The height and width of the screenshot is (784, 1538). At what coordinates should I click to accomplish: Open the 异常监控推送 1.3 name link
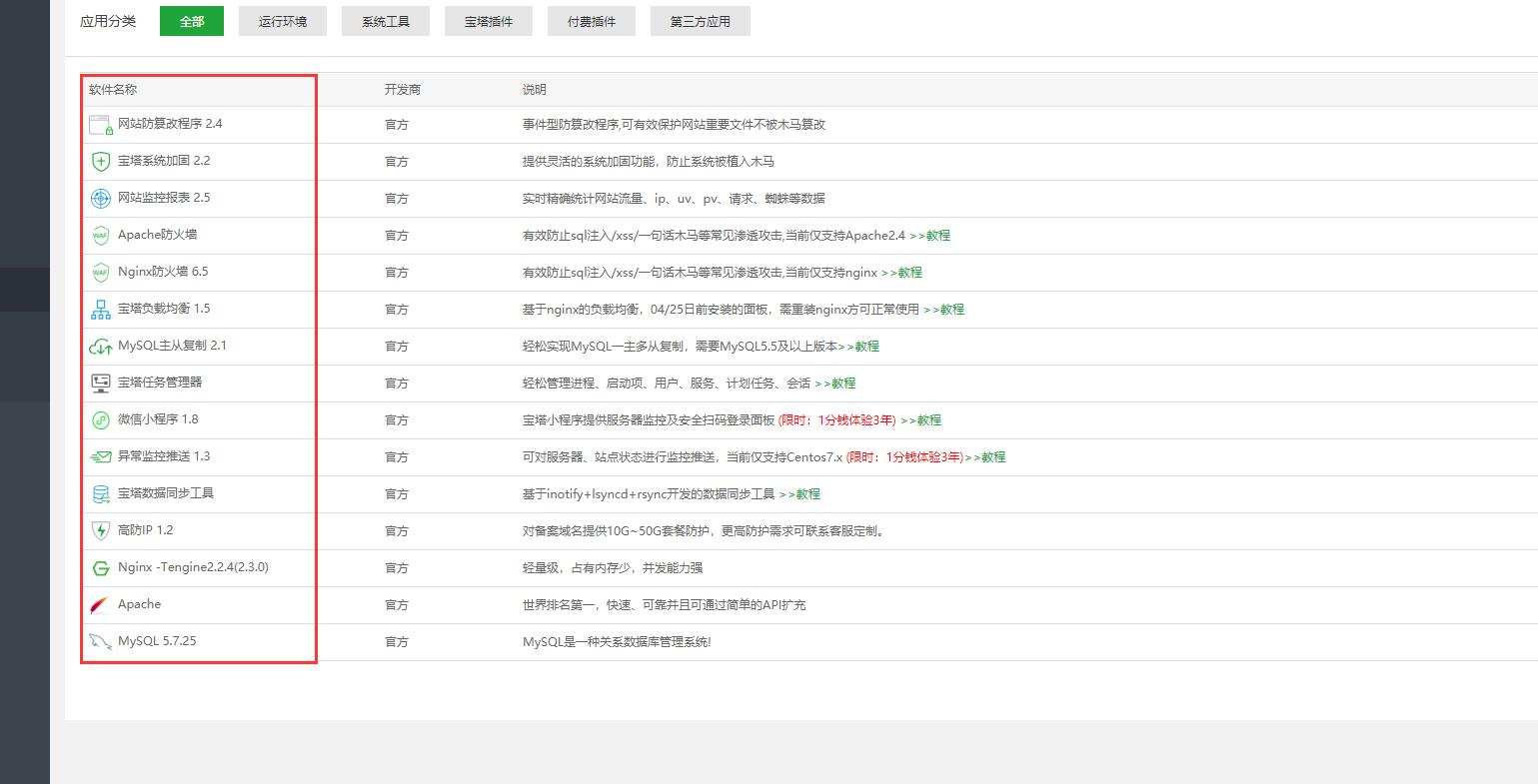point(164,456)
